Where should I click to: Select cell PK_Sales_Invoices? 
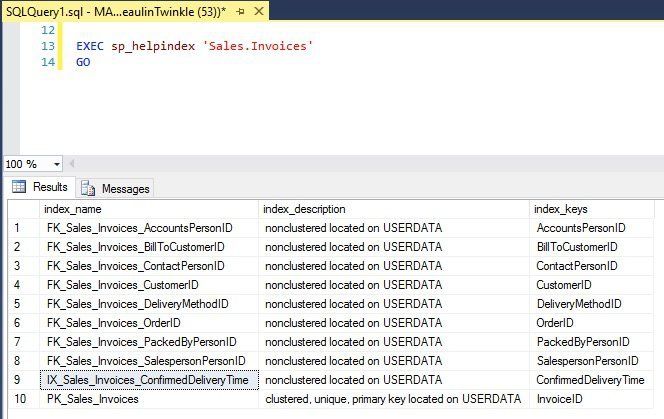[x=149, y=399]
